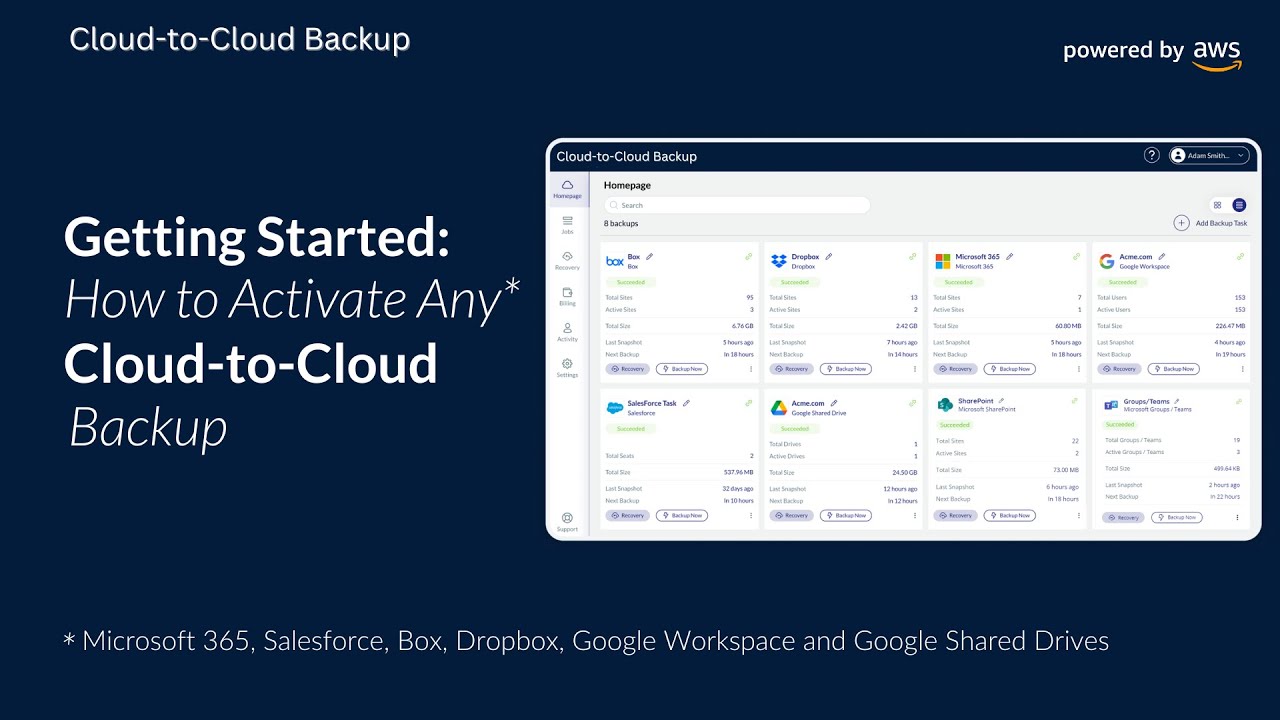Viewport: 1280px width, 720px height.
Task: Open the Google Shared Drive card three-dot menu
Action: pyautogui.click(x=915, y=516)
